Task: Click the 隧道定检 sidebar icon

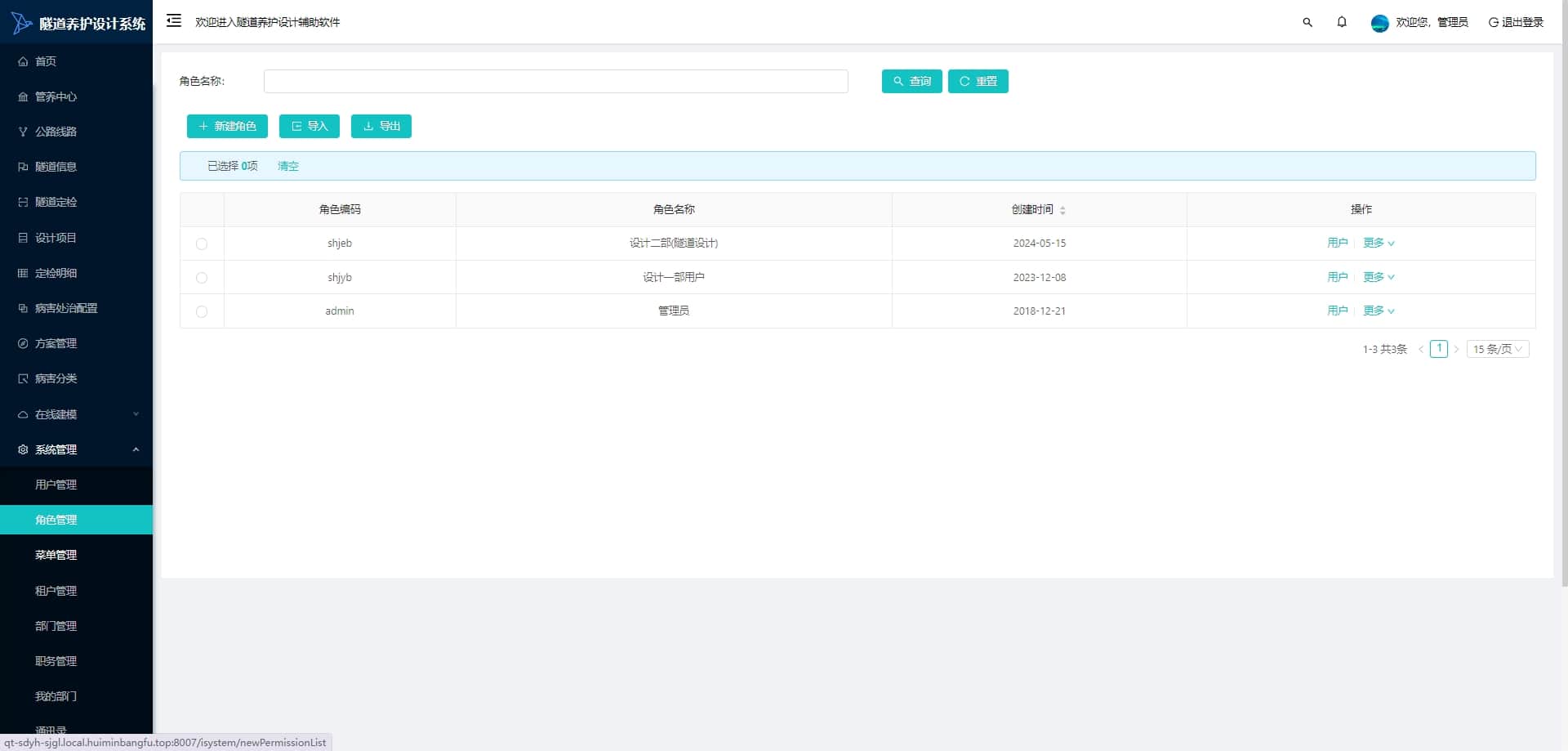Action: tap(23, 202)
